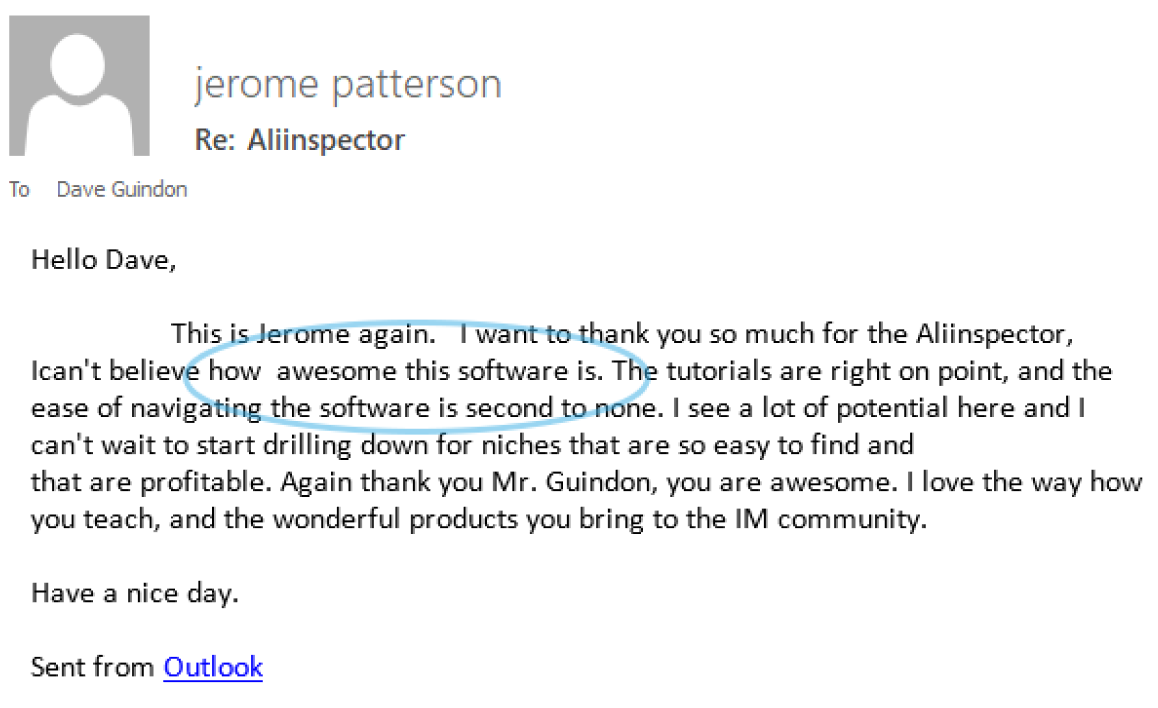Click the To label
Image resolution: width=1158 pixels, height=708 pixels.
tap(20, 189)
